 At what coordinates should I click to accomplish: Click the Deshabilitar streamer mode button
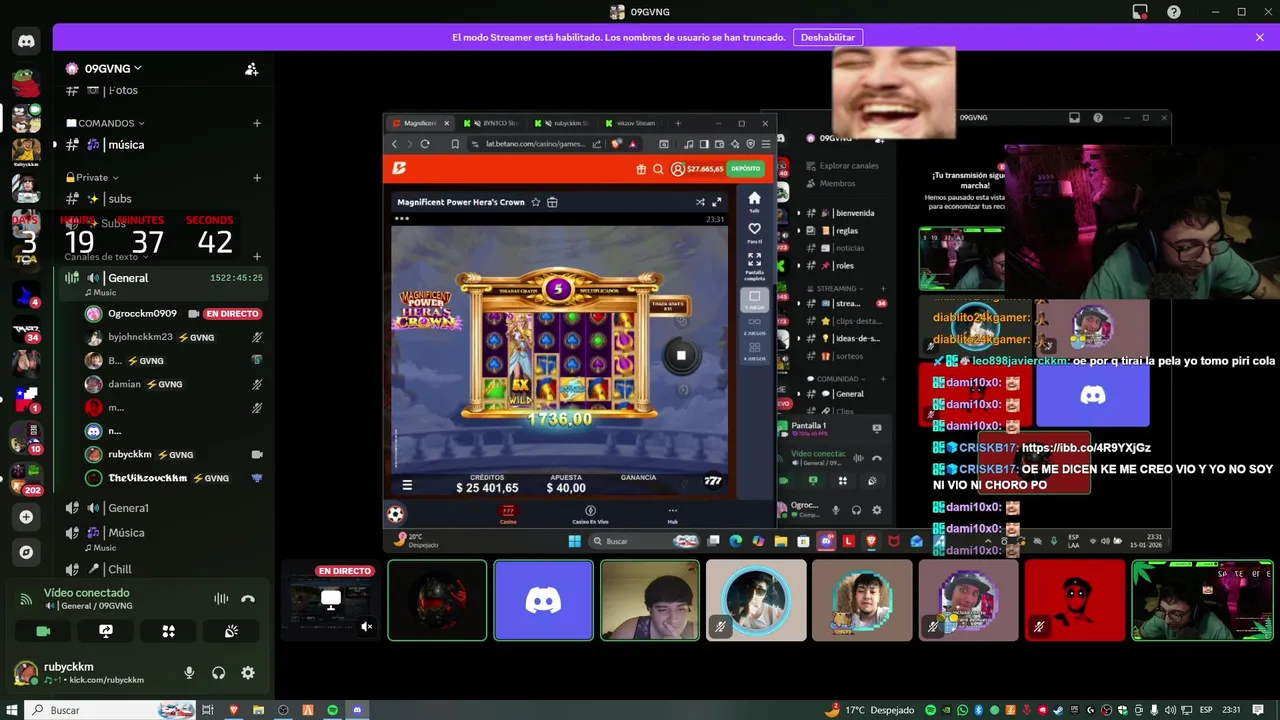828,37
